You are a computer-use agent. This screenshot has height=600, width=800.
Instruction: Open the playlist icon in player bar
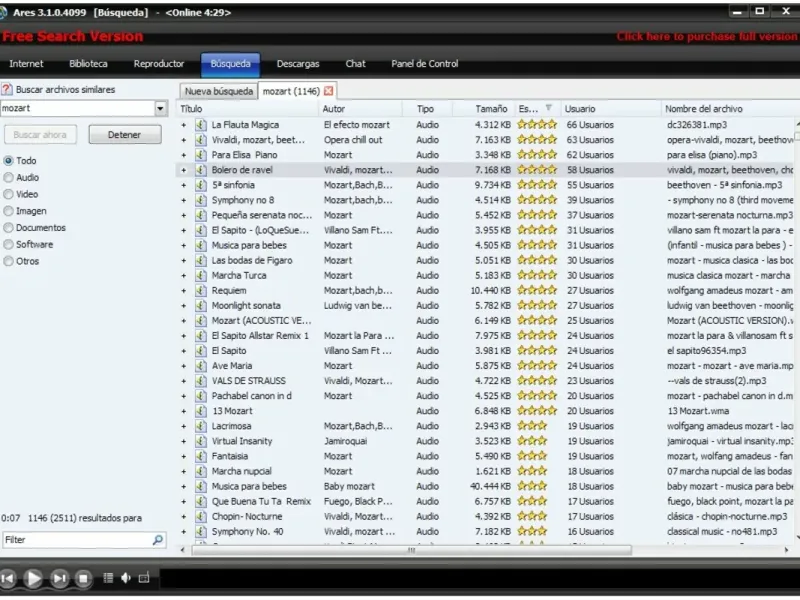tap(108, 578)
